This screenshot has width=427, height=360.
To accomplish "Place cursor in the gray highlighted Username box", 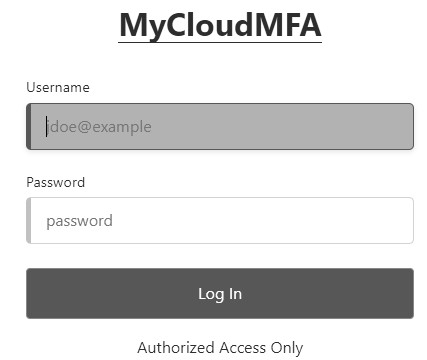I will coord(220,127).
